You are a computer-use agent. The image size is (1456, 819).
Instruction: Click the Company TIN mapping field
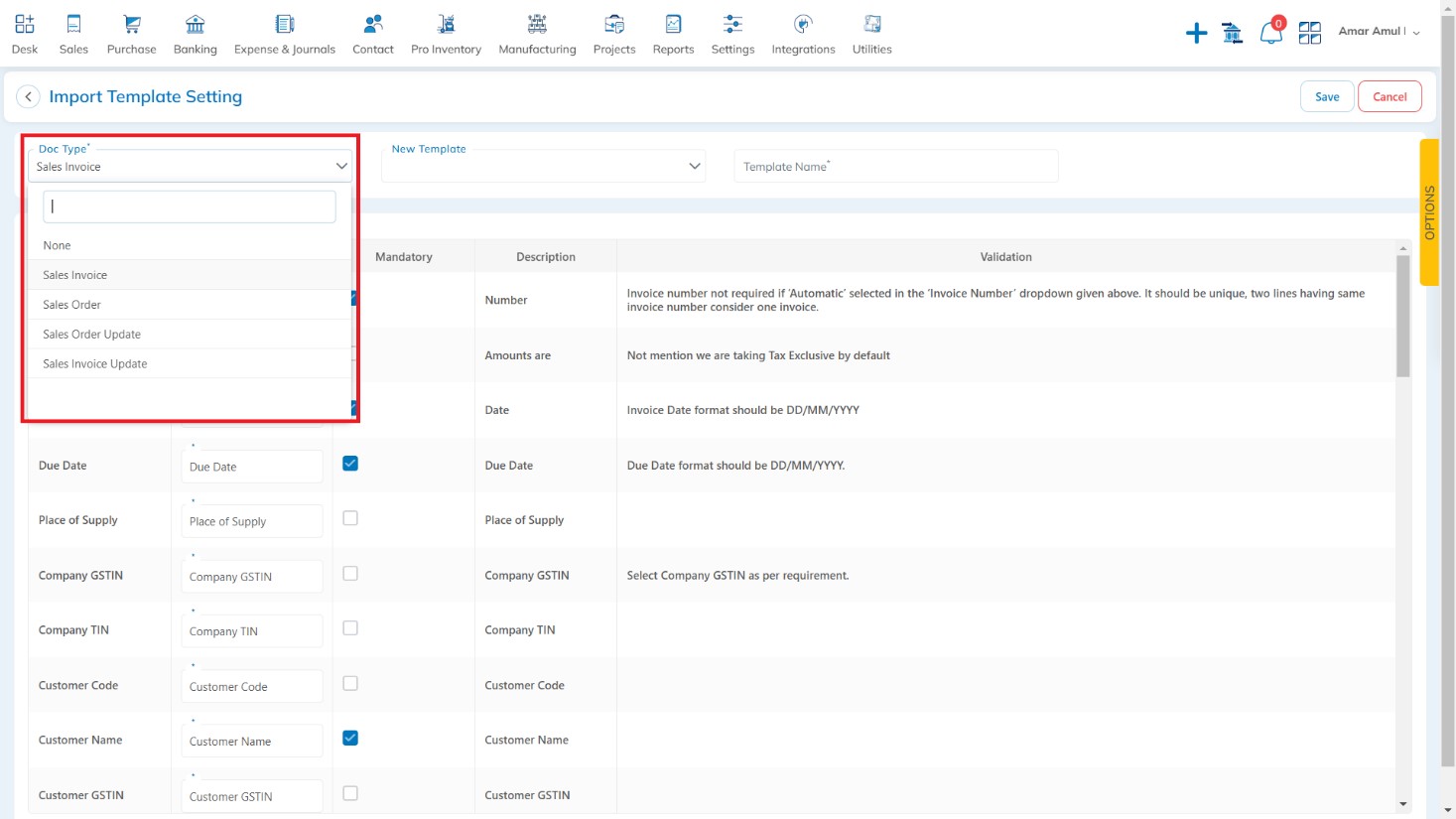tap(252, 631)
